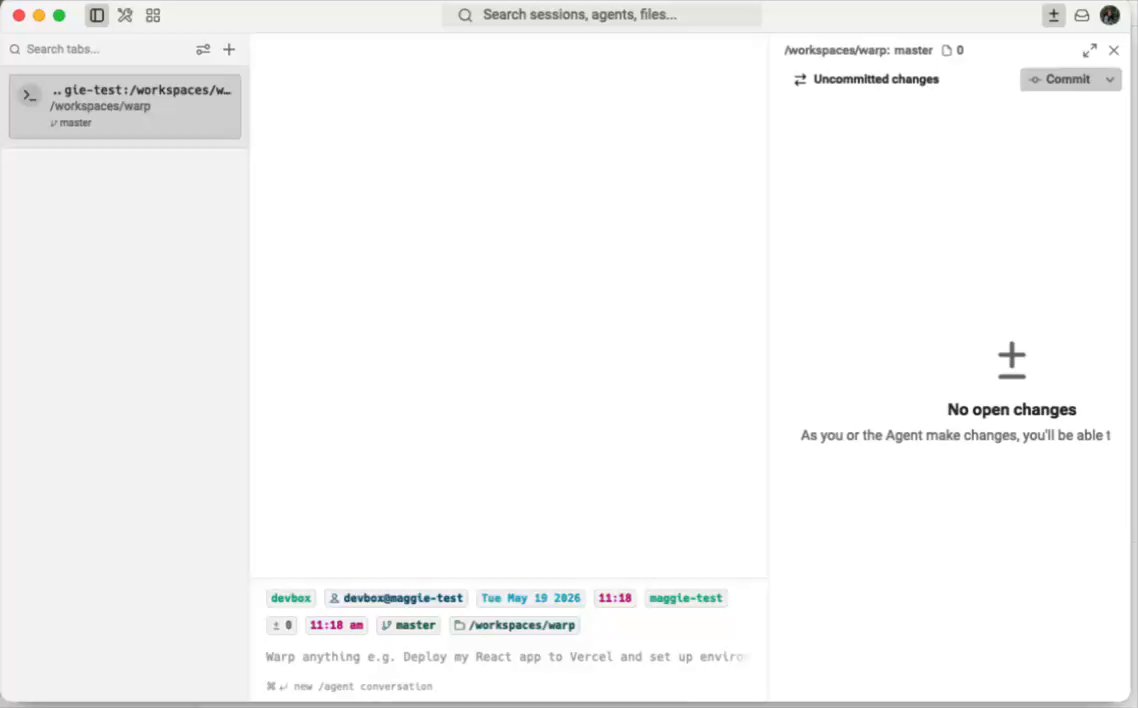Expand the diff panel to full size
The image size is (1138, 708).
[1089, 50]
